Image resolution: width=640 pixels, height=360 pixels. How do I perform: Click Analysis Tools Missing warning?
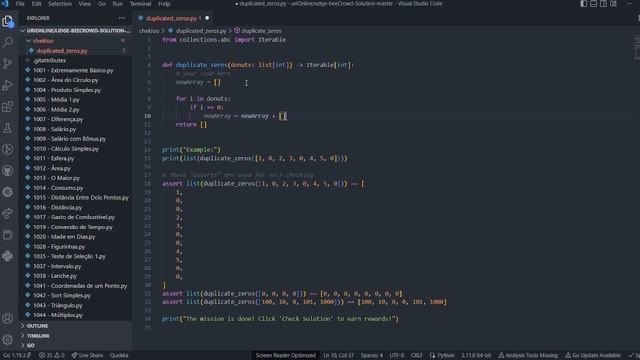pos(528,356)
